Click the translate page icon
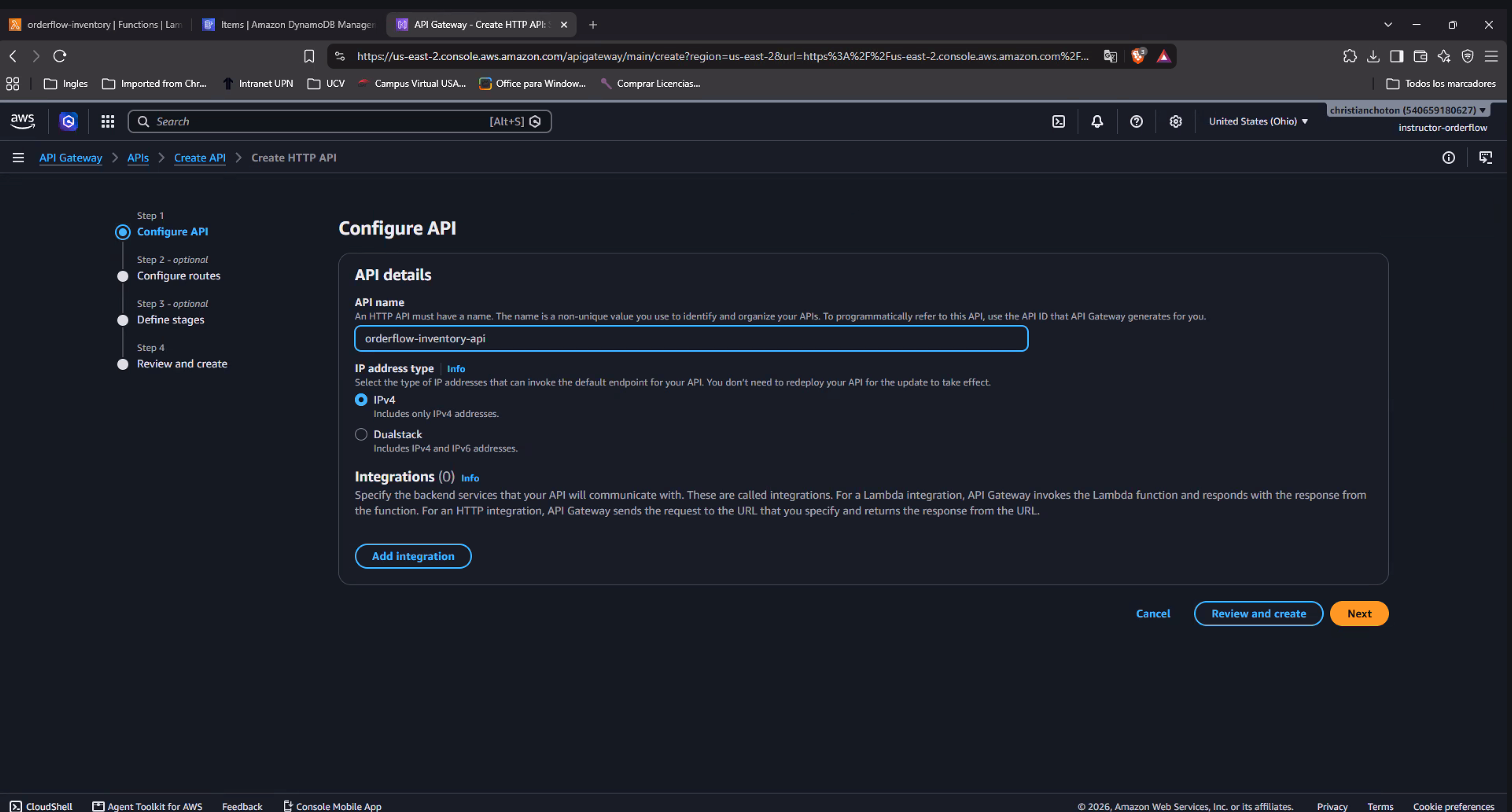The height and width of the screenshot is (812, 1512). click(1110, 56)
